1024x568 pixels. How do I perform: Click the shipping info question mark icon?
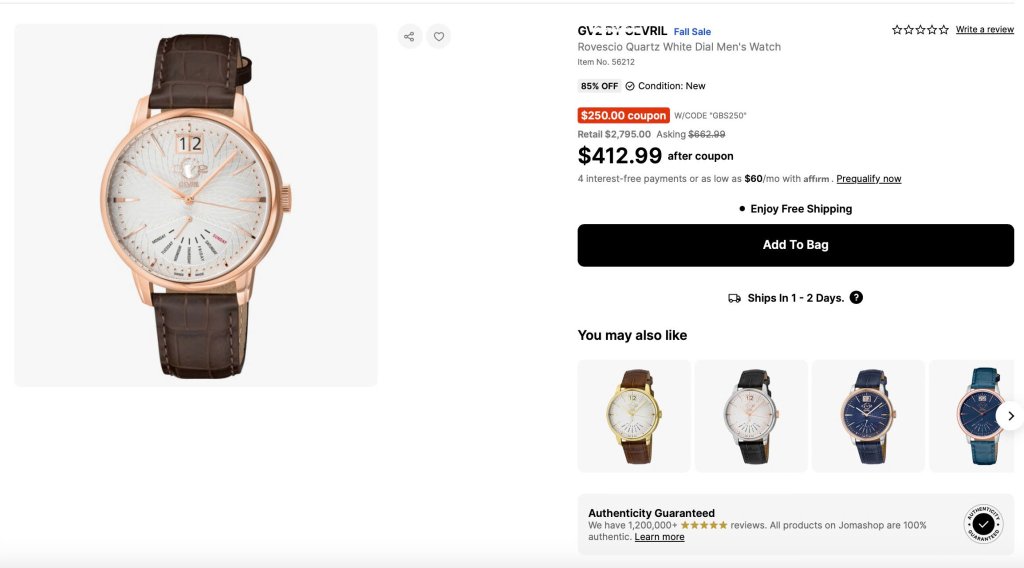pyautogui.click(x=856, y=298)
